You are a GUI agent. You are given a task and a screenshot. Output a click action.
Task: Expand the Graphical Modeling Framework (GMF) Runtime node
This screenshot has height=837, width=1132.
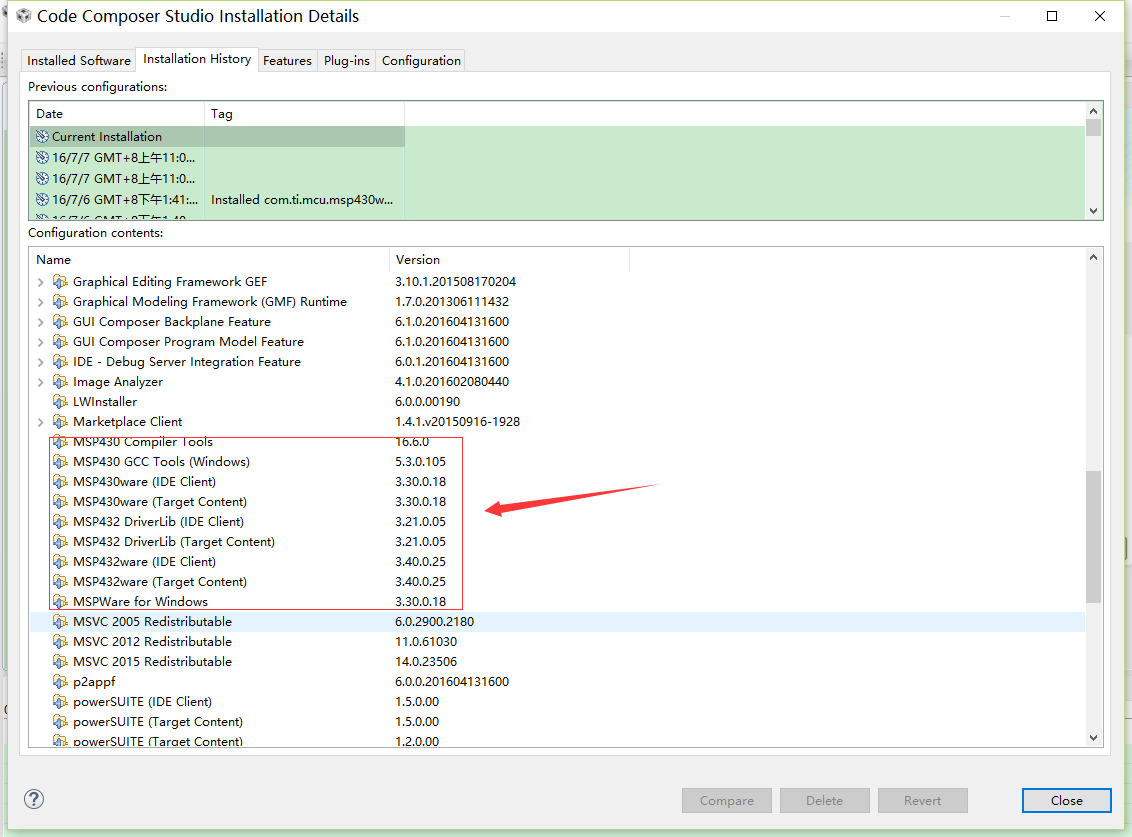click(40, 303)
